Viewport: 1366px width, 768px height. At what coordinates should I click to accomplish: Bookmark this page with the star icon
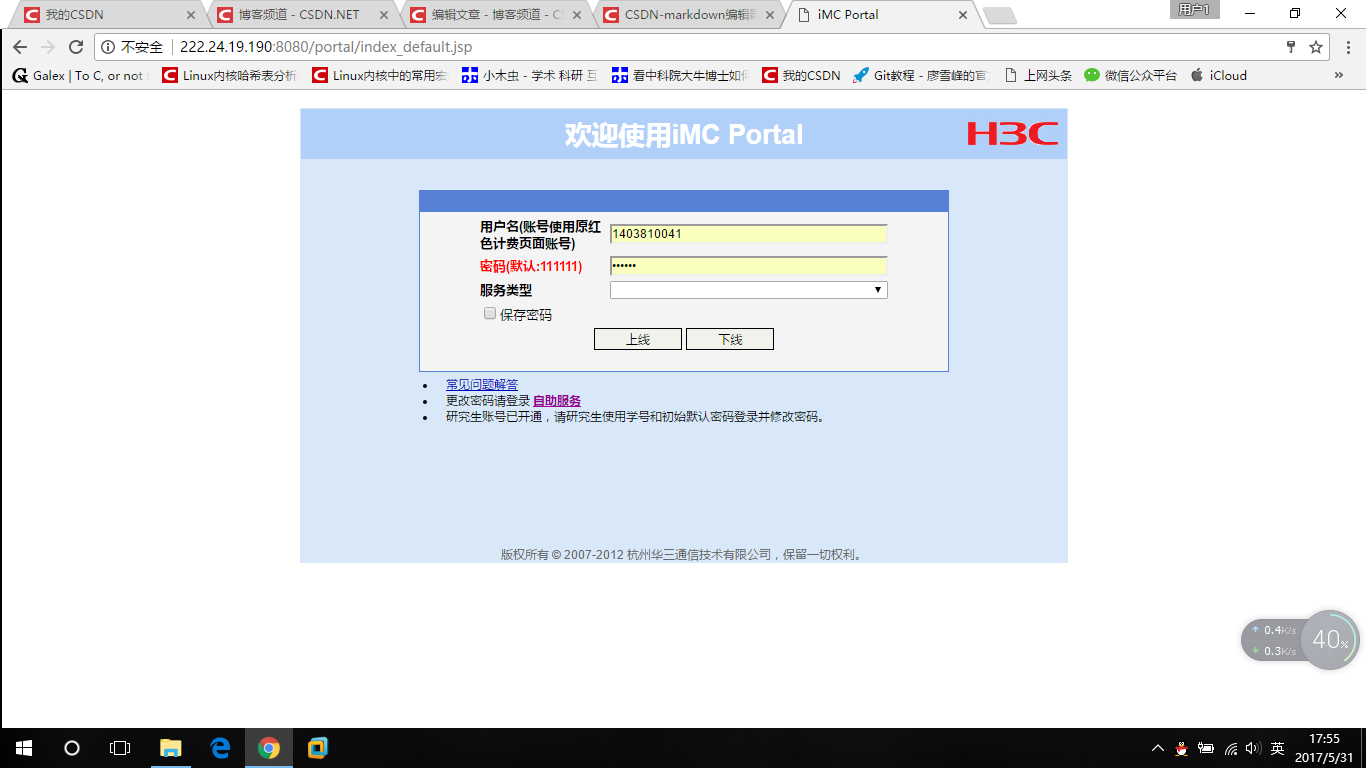[x=1316, y=47]
